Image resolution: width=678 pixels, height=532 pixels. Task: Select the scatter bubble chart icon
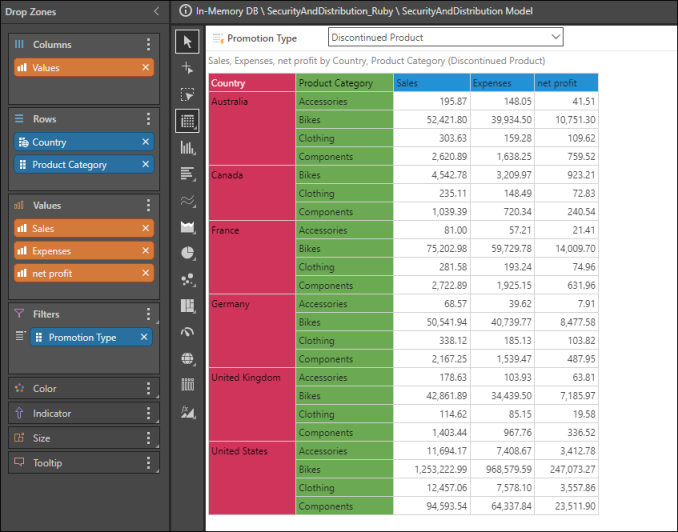click(187, 279)
